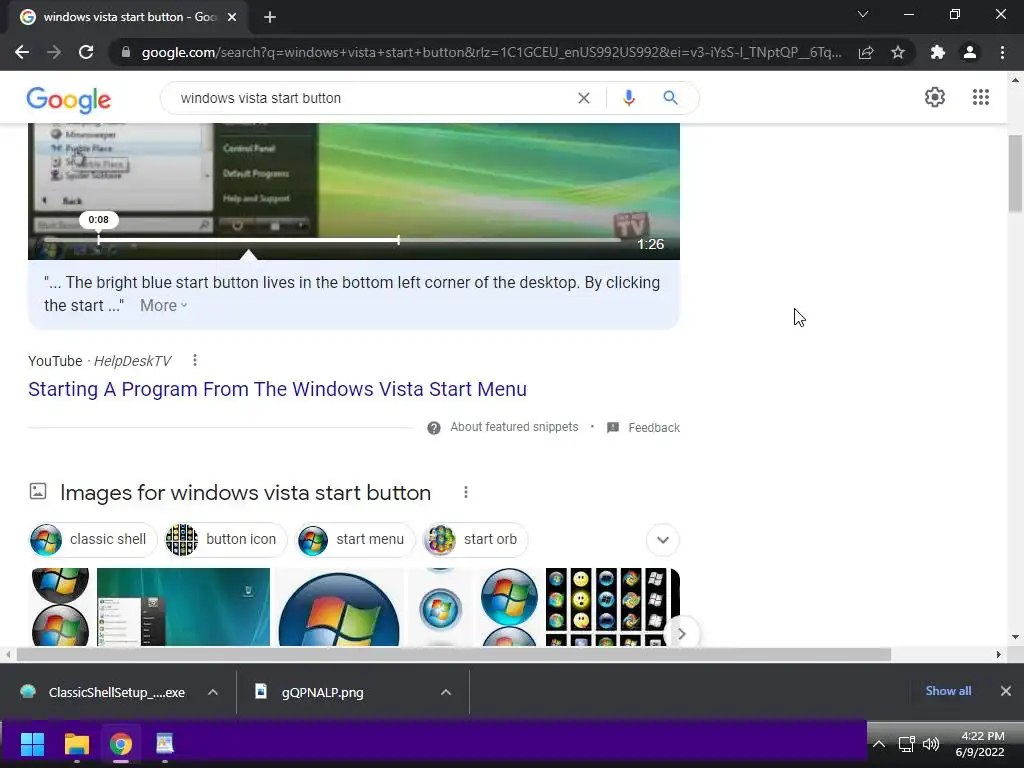Filter images by start menu
The width and height of the screenshot is (1024, 768).
click(355, 539)
